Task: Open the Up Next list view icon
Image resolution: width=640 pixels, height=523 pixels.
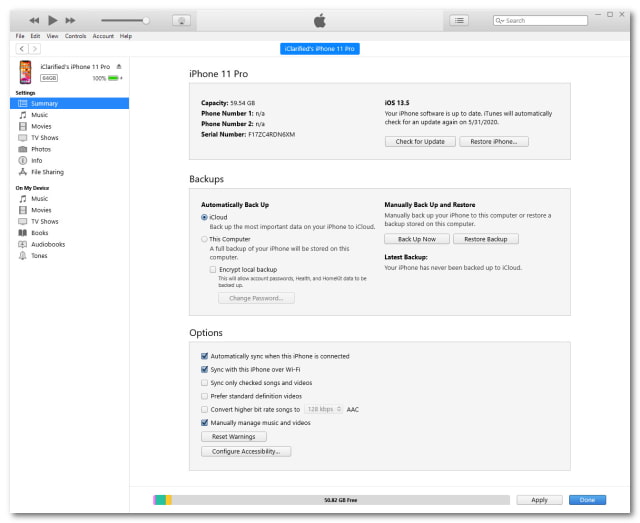Action: [x=459, y=20]
